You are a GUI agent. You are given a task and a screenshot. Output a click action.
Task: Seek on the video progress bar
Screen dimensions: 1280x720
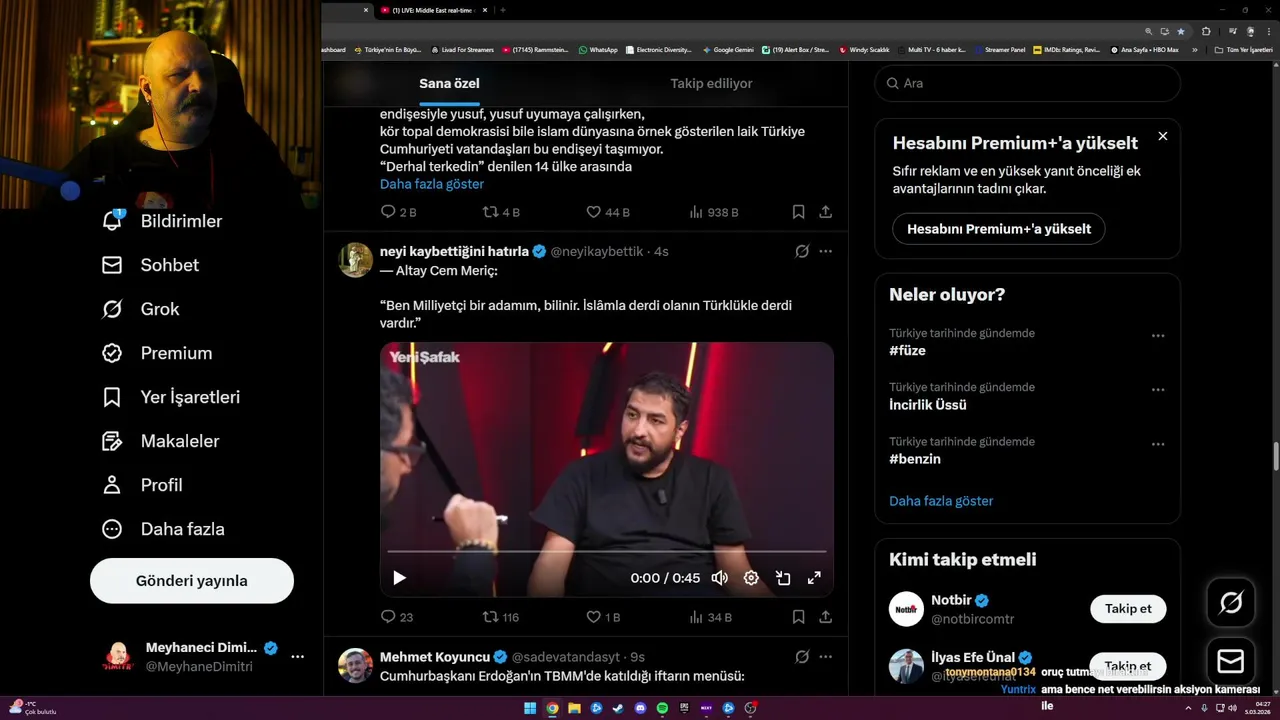[607, 551]
